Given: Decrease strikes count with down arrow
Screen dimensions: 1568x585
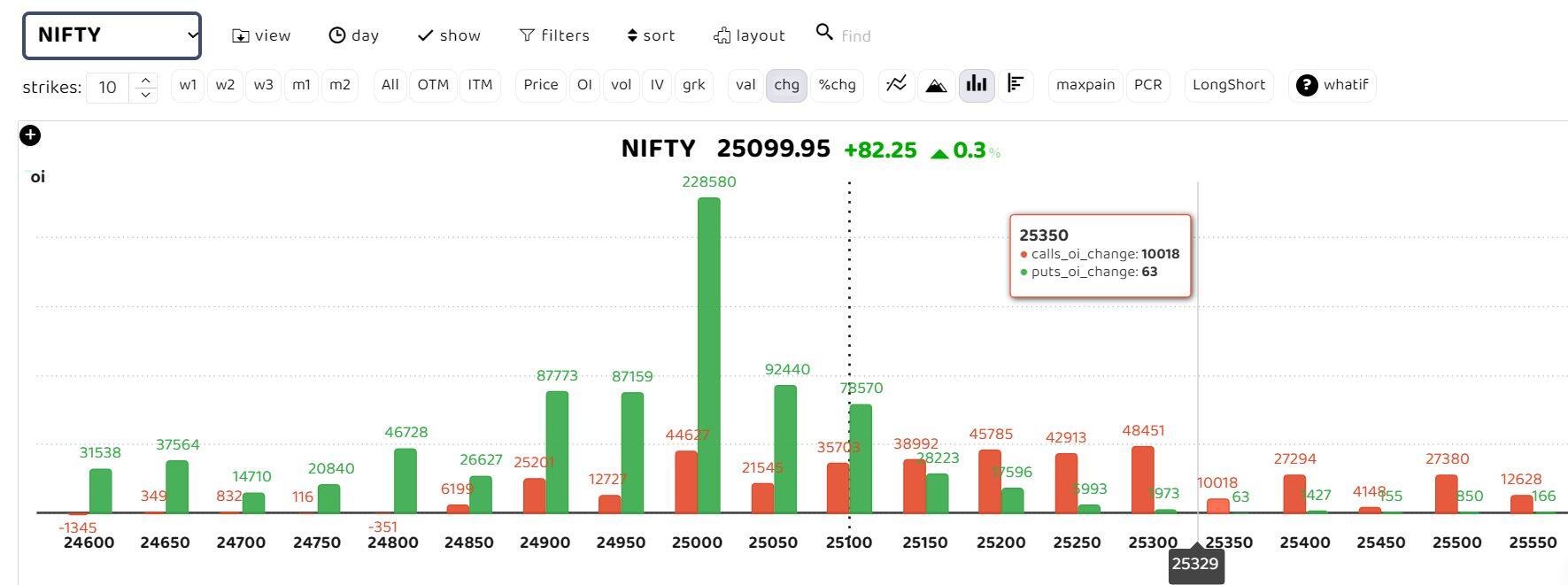Looking at the screenshot, I should click(145, 95).
